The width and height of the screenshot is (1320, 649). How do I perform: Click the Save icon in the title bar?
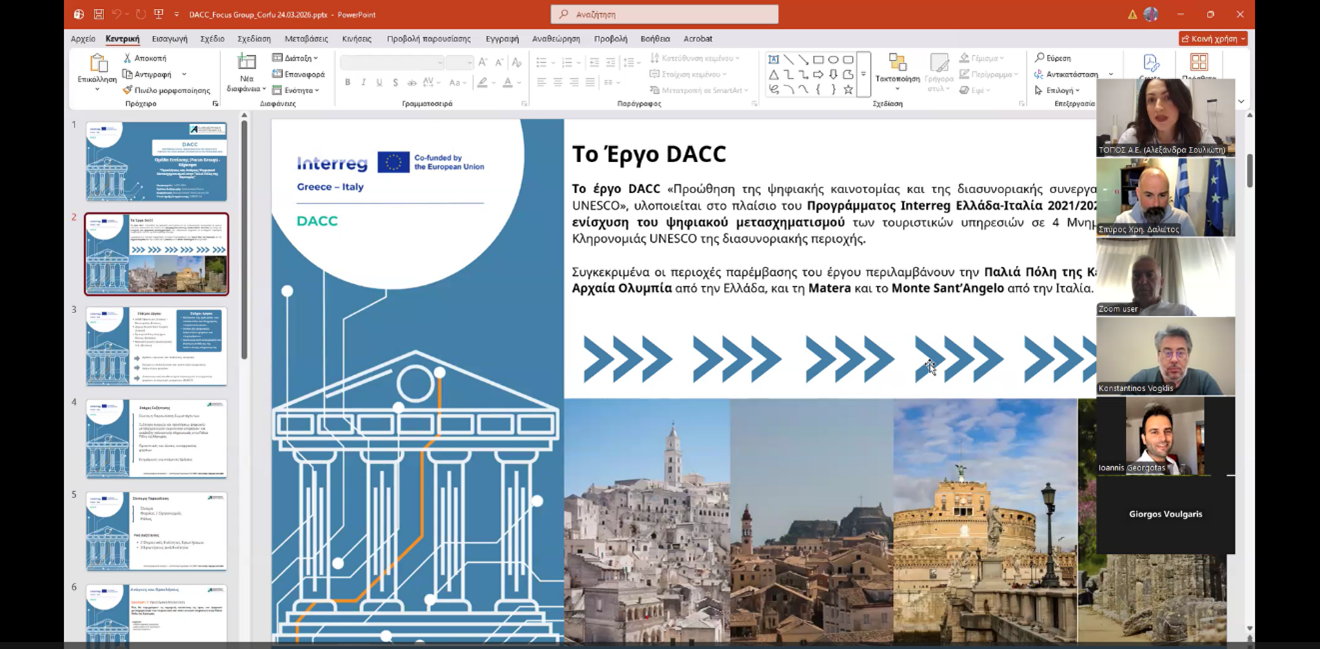pos(98,15)
